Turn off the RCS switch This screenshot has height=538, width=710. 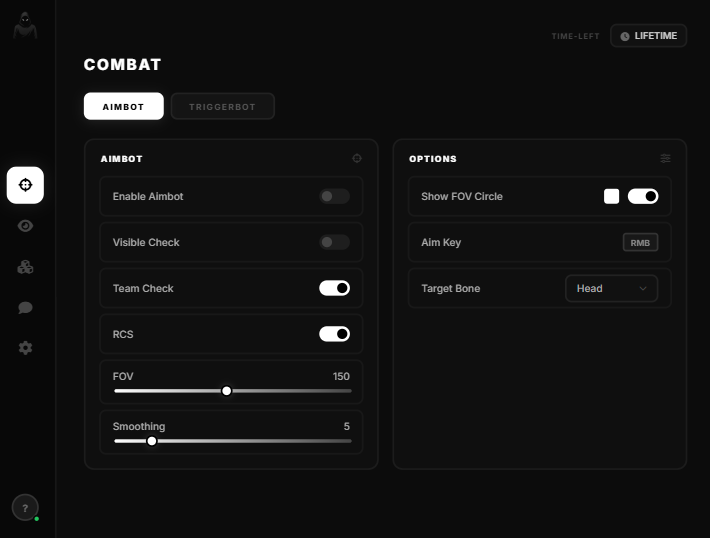(334, 334)
